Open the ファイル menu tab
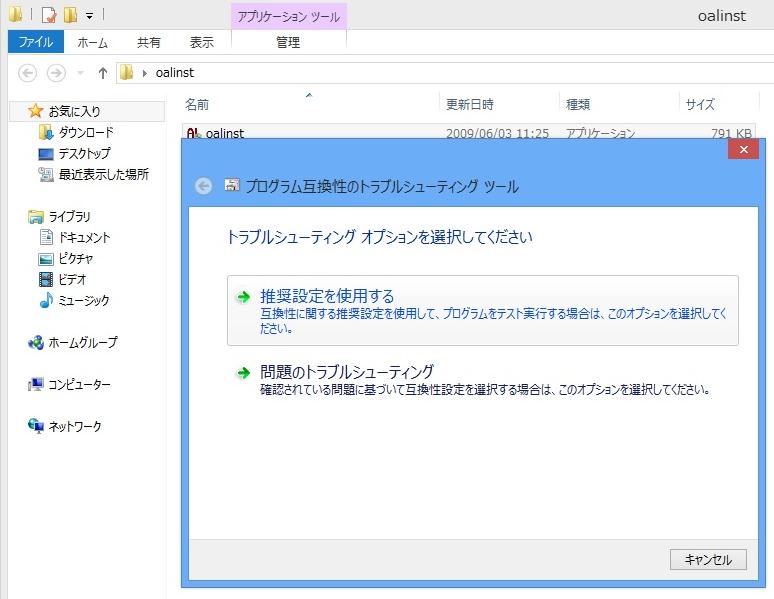 pyautogui.click(x=36, y=42)
